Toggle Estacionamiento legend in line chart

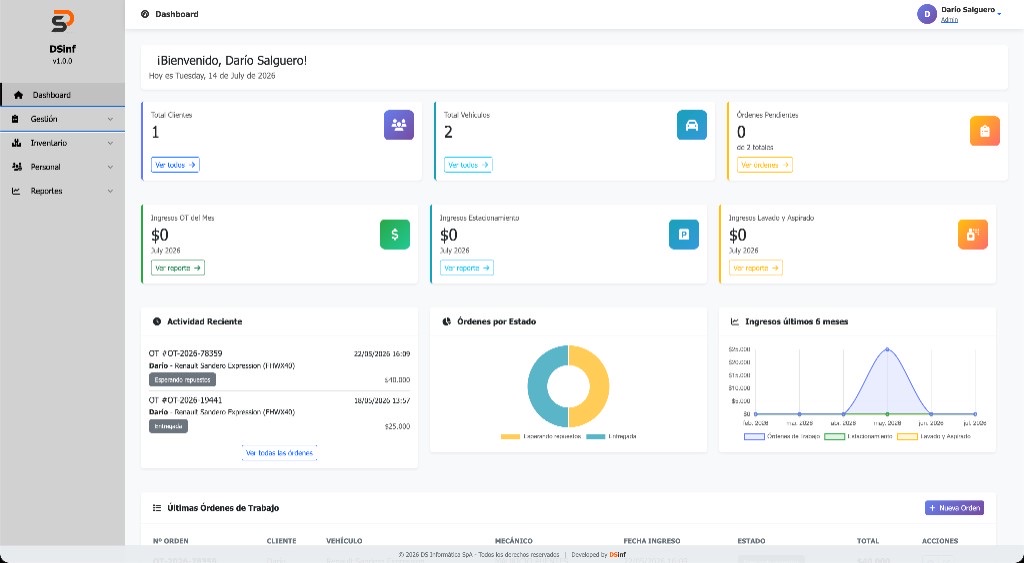pyautogui.click(x=858, y=436)
